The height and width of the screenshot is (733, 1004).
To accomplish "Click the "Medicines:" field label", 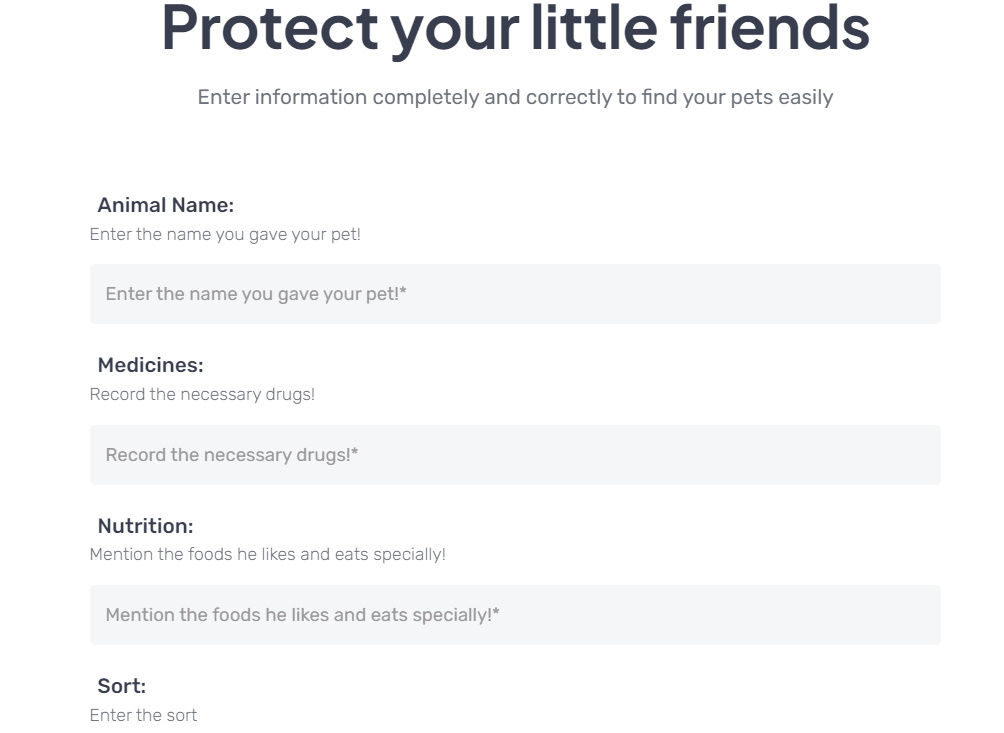I will 150,365.
